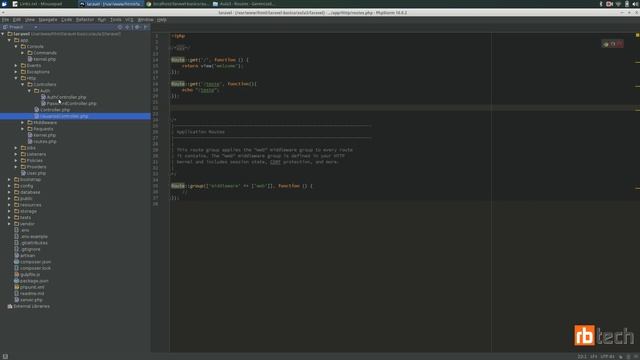Expand the Jobs folder
Image resolution: width=640 pixels, height=360 pixels.
[x=16, y=148]
